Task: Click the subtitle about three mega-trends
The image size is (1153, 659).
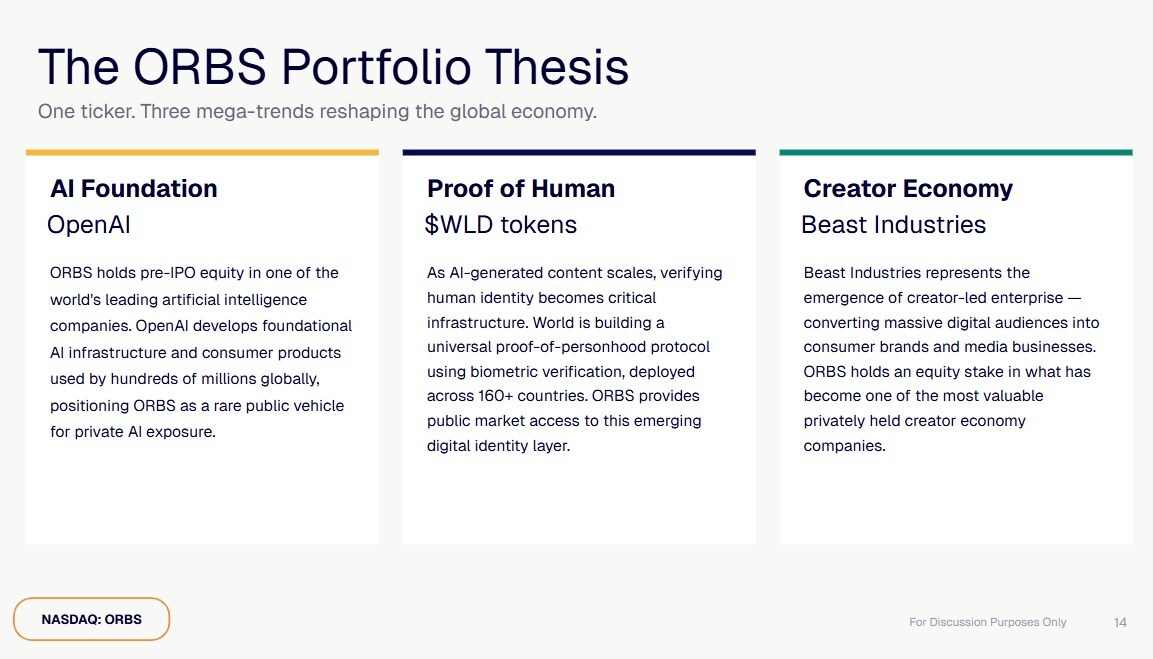Action: coord(317,111)
